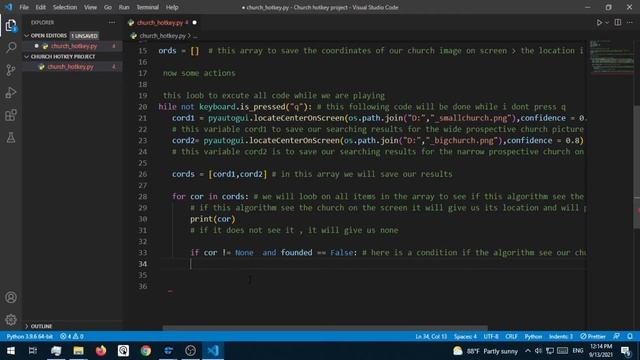Click the Ln 34, Col 13 cursor position
Image resolution: width=640 pixels, height=360 pixels.
point(431,336)
